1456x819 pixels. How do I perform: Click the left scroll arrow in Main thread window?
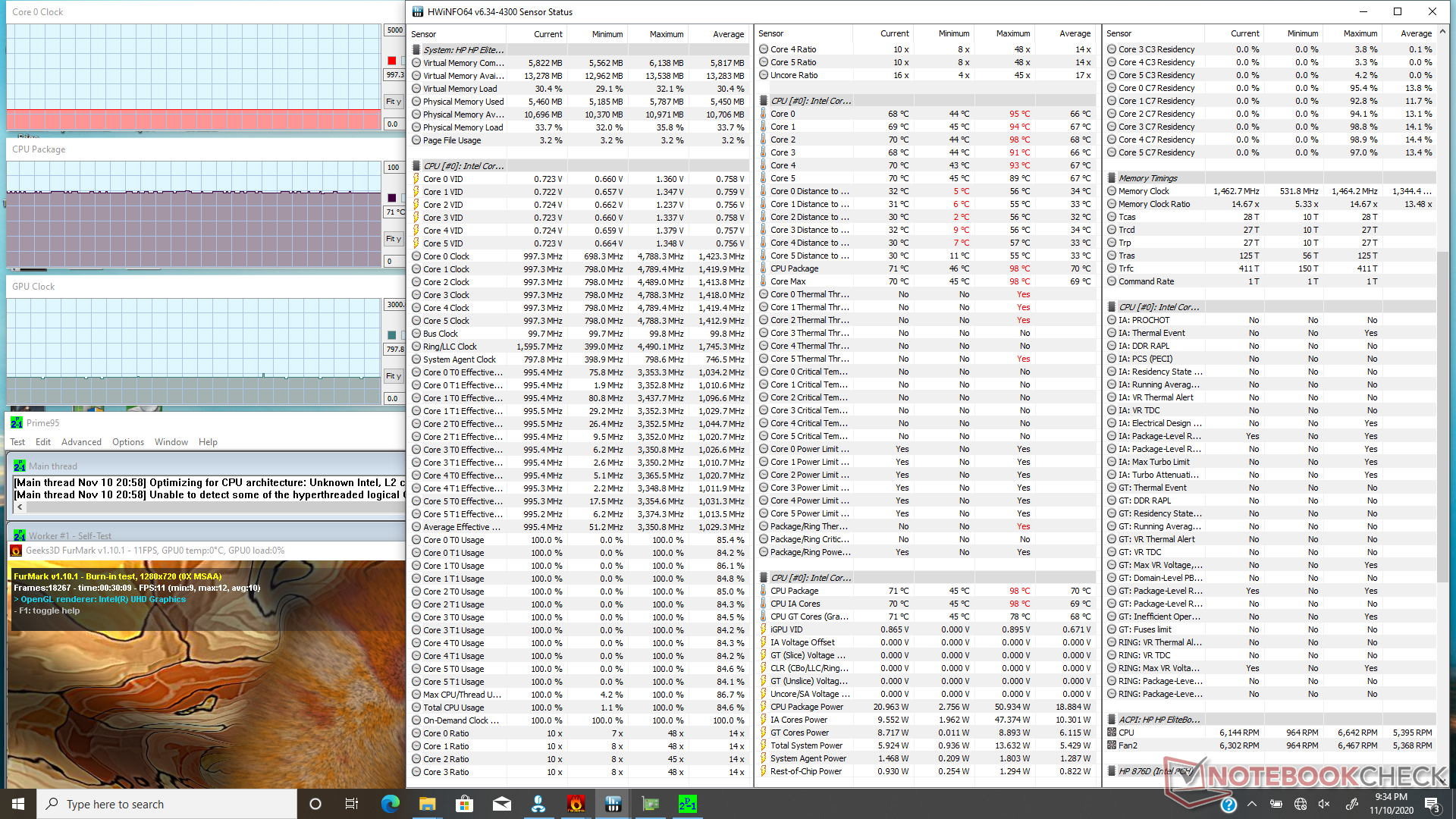pyautogui.click(x=20, y=507)
